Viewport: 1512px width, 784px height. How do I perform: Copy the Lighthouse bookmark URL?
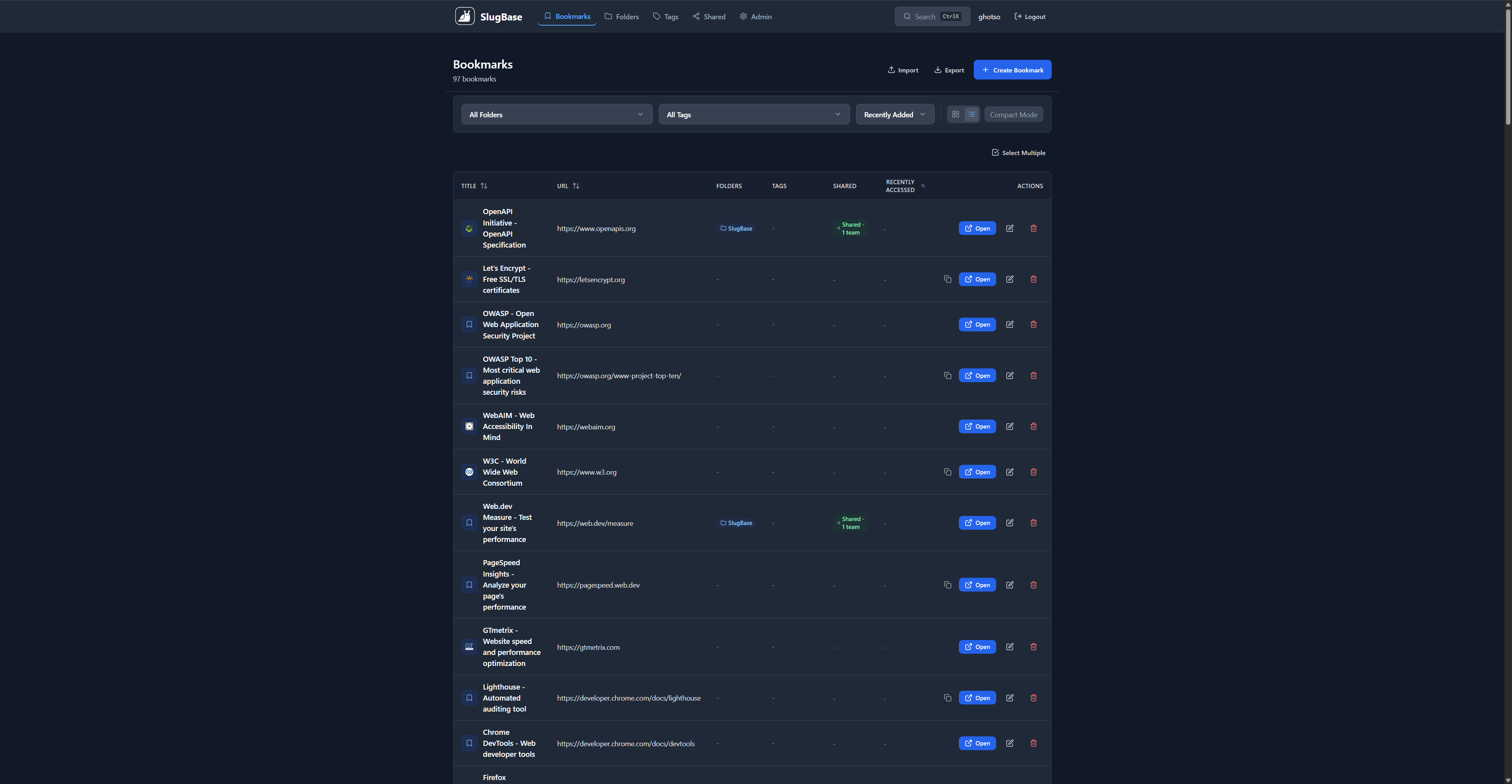947,698
